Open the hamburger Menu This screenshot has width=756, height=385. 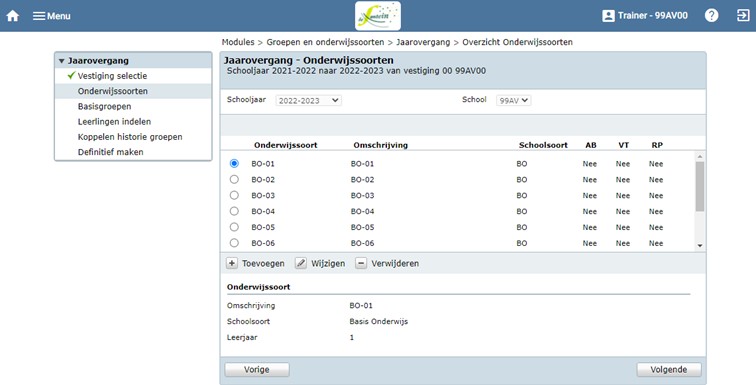52,16
